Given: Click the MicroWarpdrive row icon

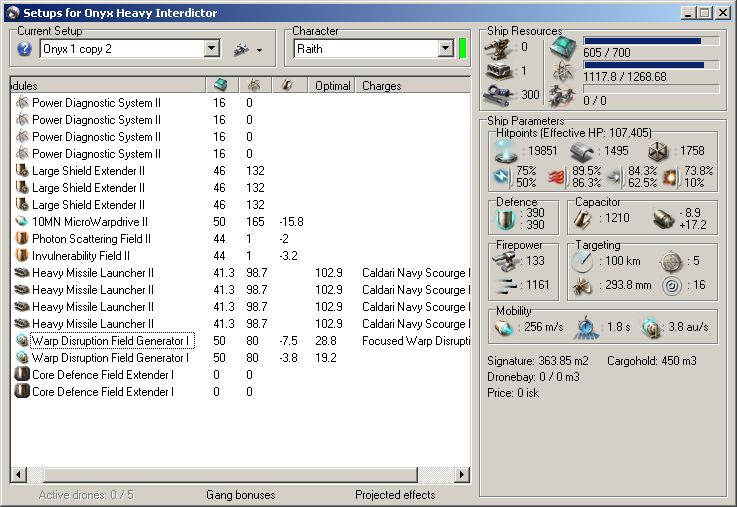Looking at the screenshot, I should click(22, 221).
